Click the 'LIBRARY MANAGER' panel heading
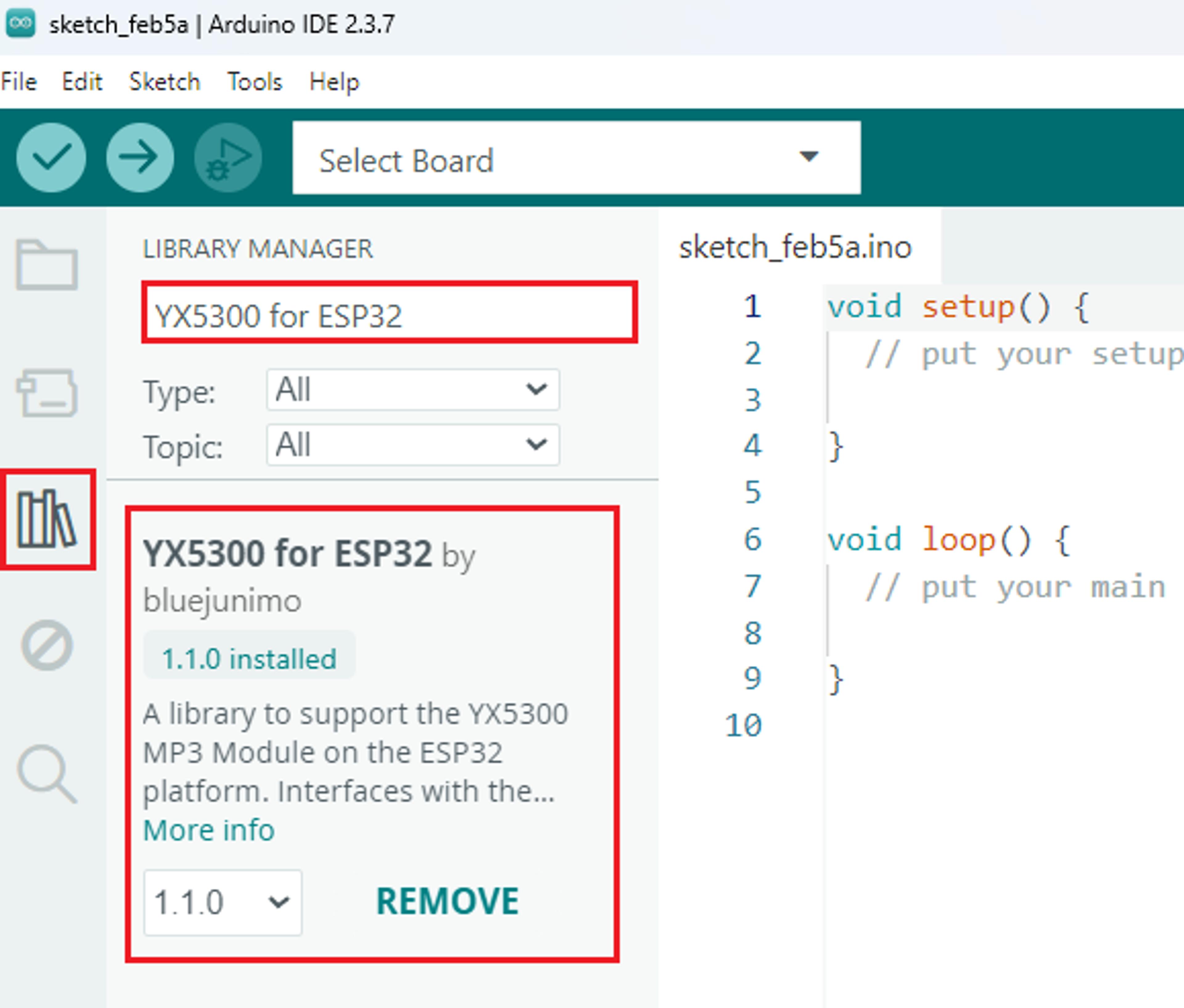 pyautogui.click(x=258, y=249)
